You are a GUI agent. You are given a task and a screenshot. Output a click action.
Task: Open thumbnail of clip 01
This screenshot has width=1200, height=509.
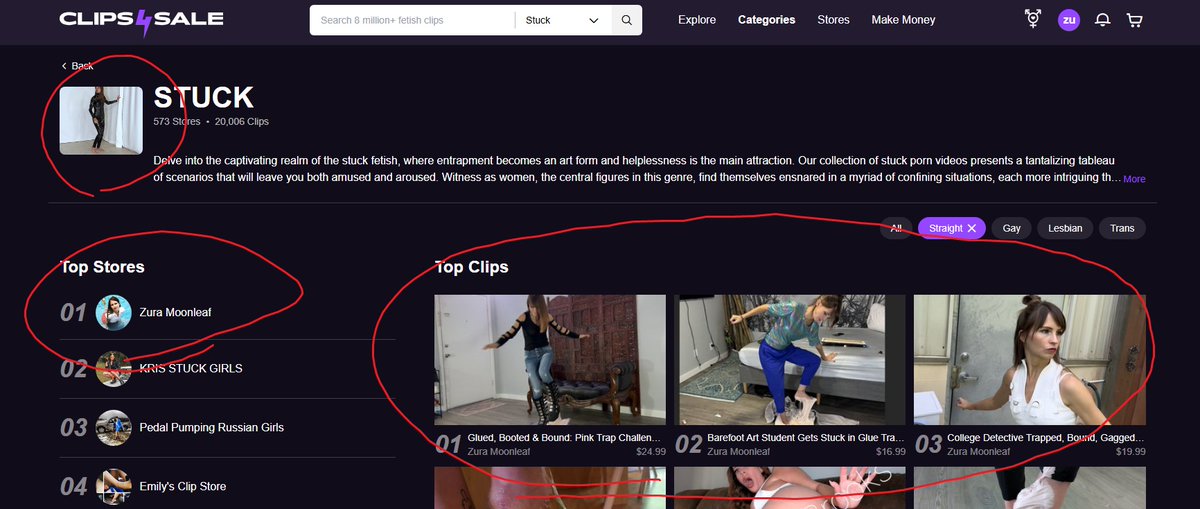click(550, 360)
